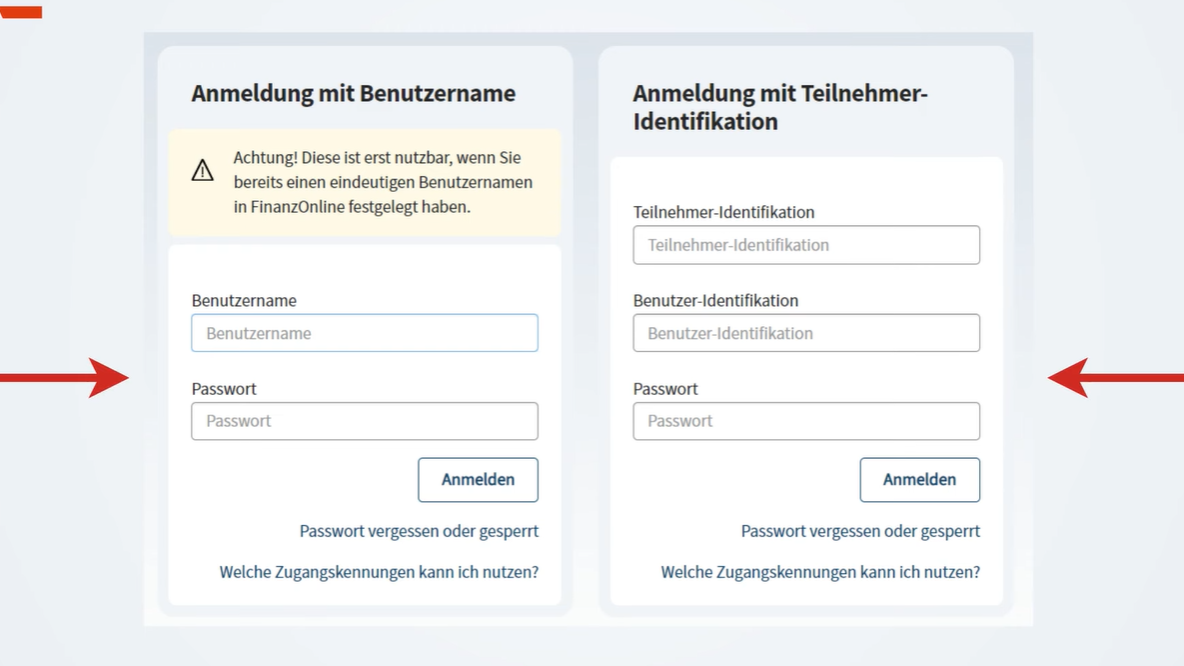
Task: Click the Anmeldung mit Teilnehmer-Identifikation heading
Action: click(779, 107)
